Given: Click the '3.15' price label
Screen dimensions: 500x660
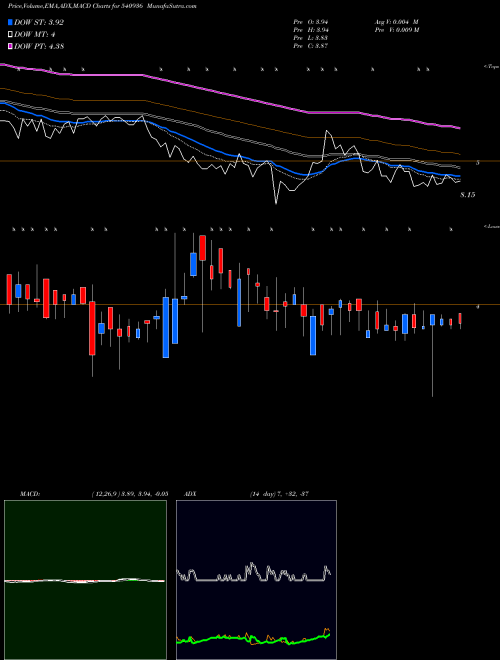Looking at the screenshot, I should 468,195.
